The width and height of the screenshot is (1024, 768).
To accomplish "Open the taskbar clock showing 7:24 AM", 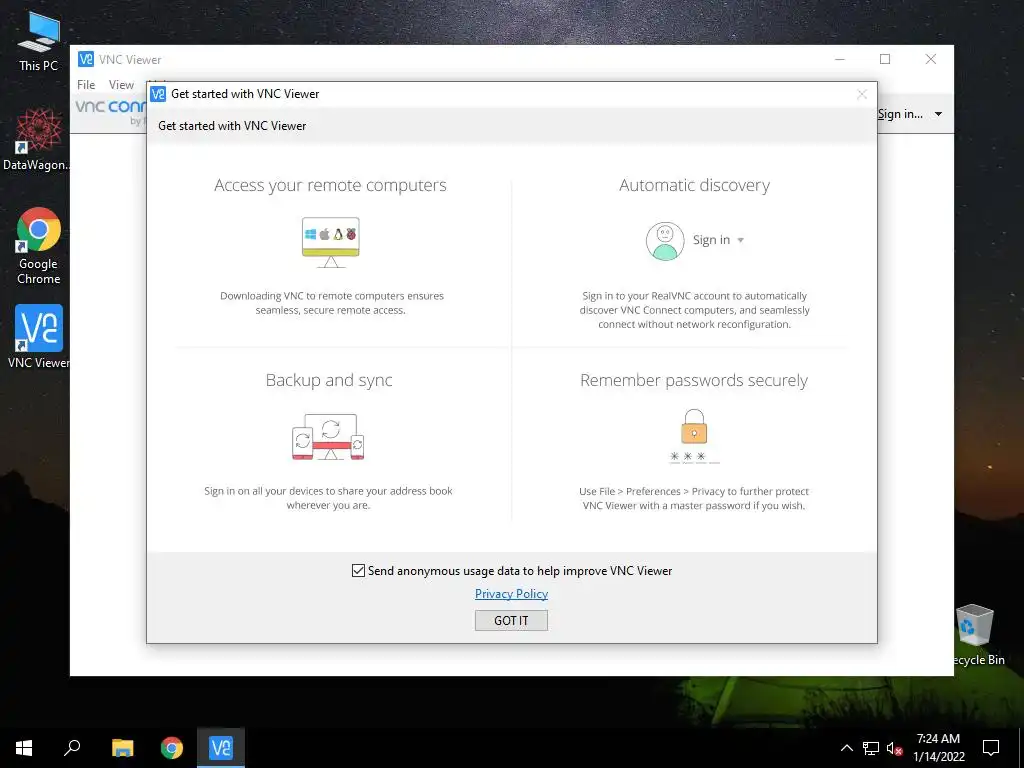I will pos(938,748).
